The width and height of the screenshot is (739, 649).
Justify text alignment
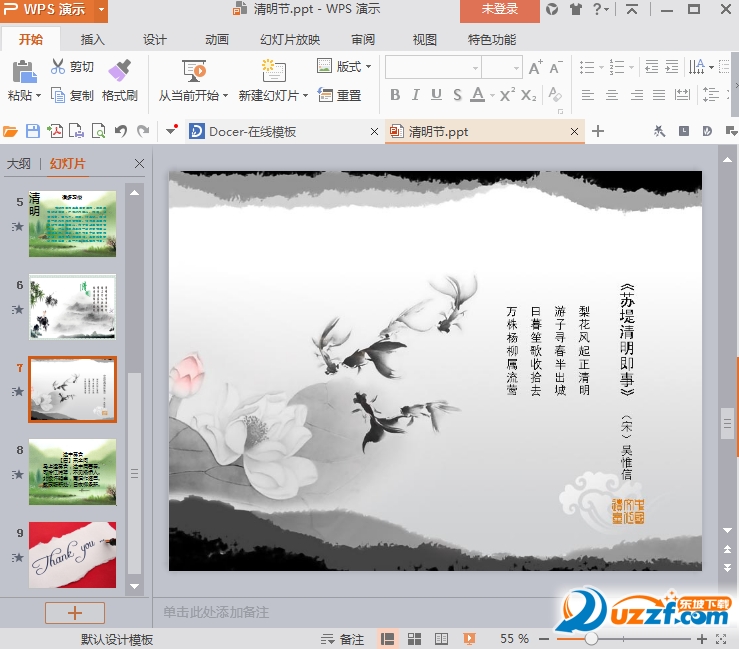(659, 95)
